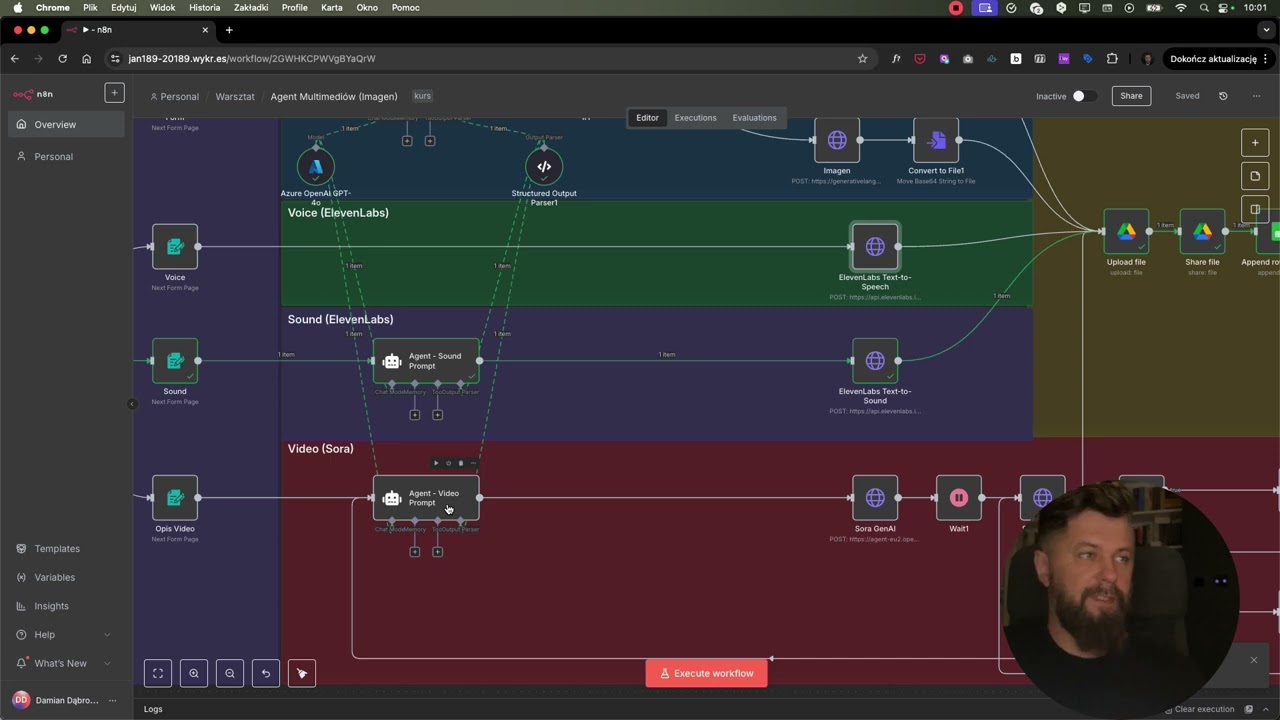Expand the Help menu in sidebar
The height and width of the screenshot is (720, 1280).
click(66, 634)
